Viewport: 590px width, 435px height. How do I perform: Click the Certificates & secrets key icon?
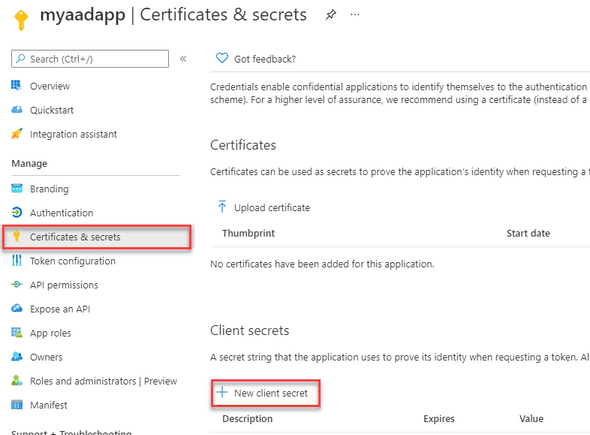coord(17,236)
